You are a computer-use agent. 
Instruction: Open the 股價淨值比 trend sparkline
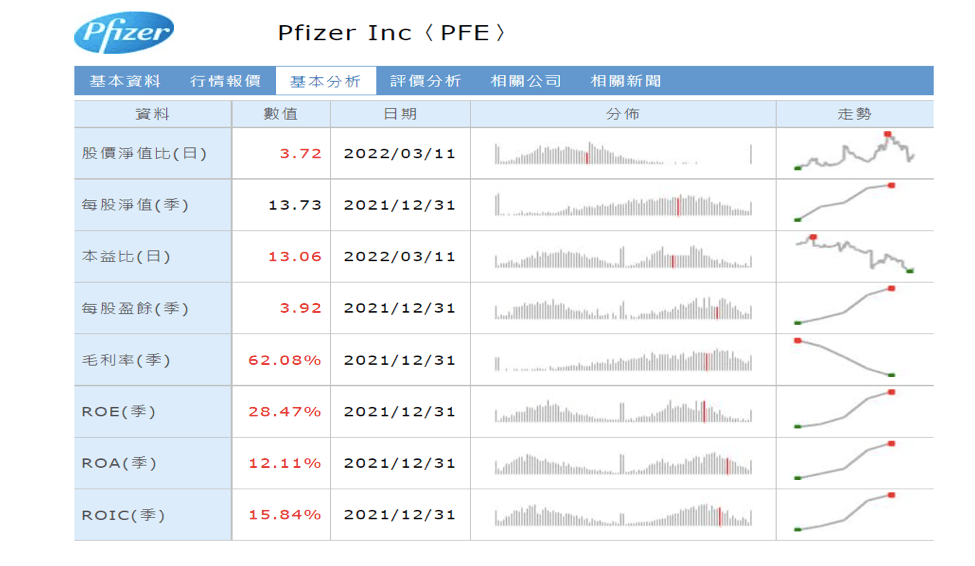click(854, 153)
